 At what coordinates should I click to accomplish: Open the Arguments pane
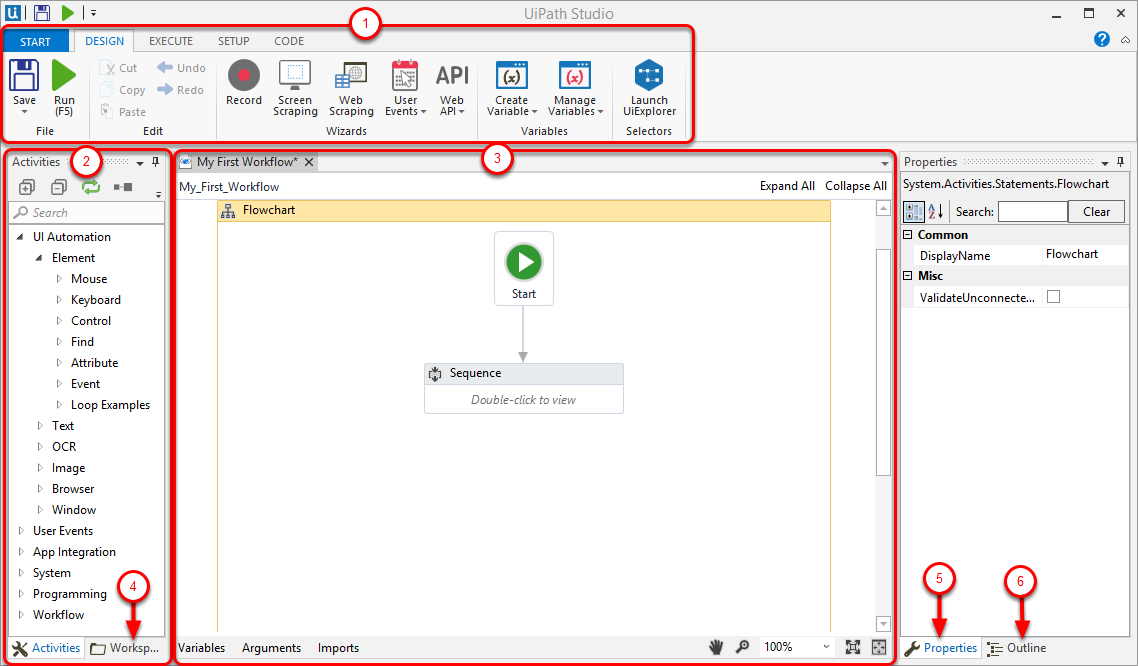coord(271,648)
